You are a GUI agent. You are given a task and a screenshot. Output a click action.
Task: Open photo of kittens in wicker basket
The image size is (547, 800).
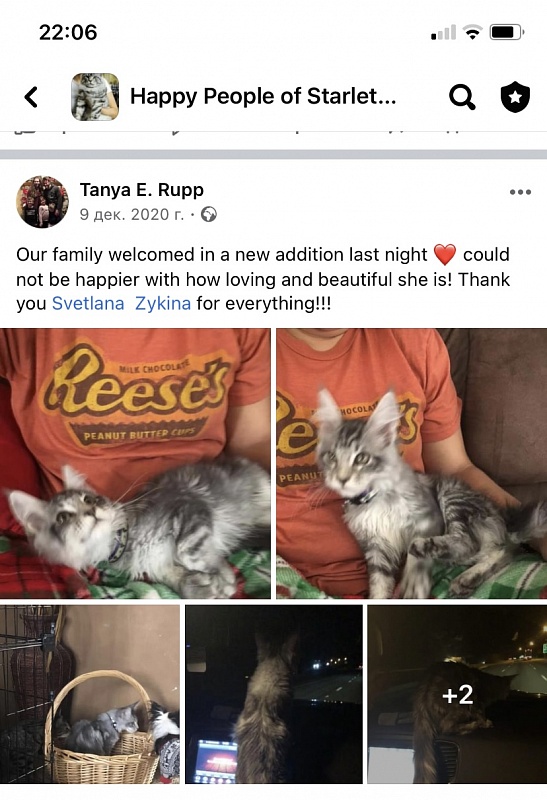[x=90, y=694]
